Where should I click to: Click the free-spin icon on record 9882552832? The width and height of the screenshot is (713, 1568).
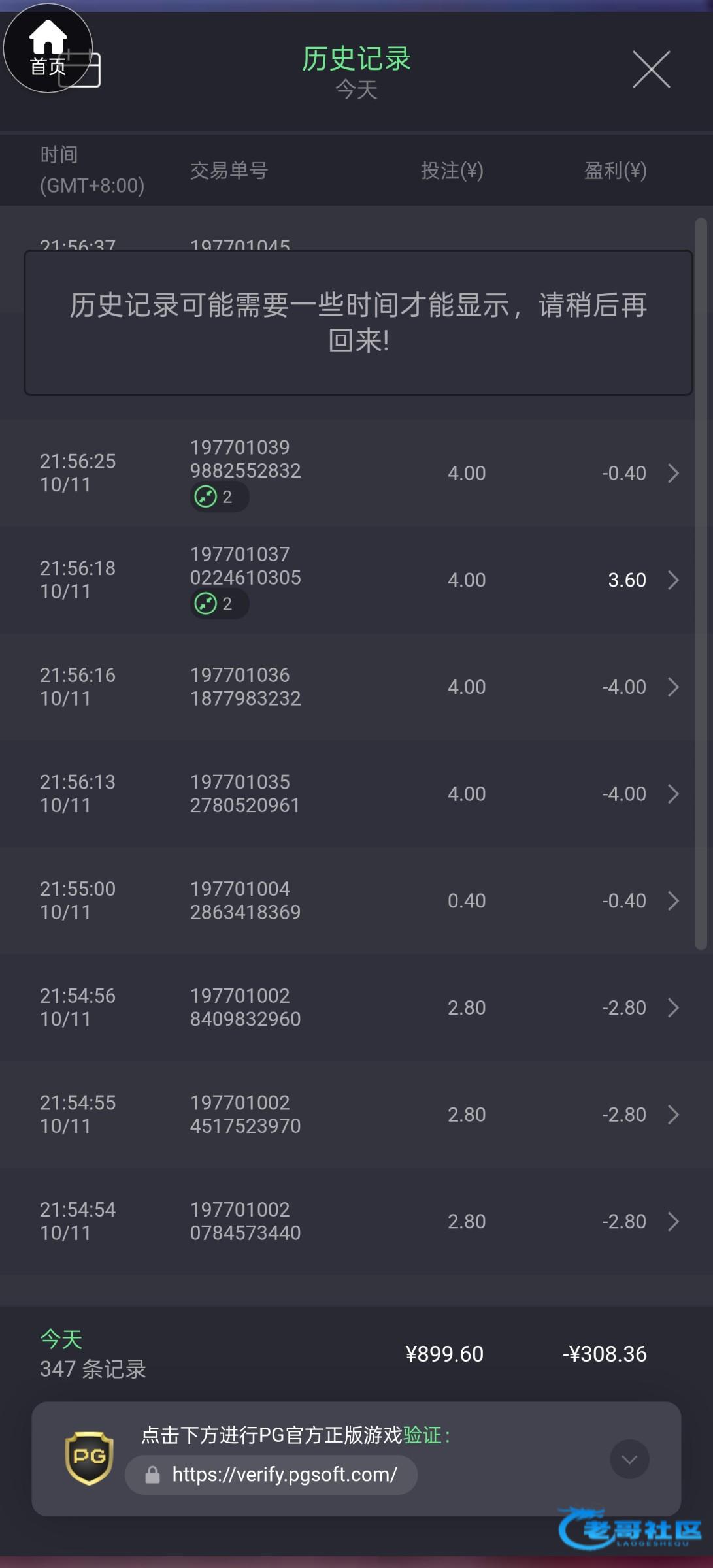coord(206,497)
